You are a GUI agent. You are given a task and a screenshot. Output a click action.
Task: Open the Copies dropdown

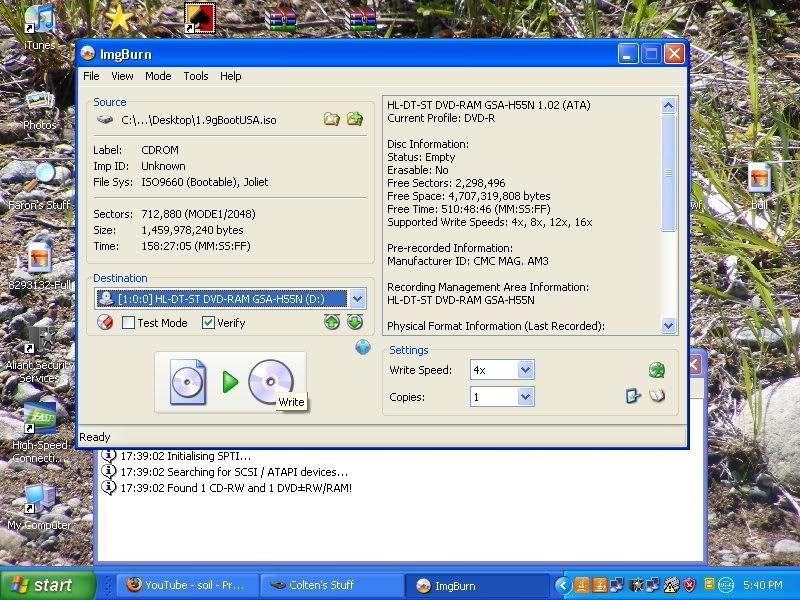click(x=526, y=396)
